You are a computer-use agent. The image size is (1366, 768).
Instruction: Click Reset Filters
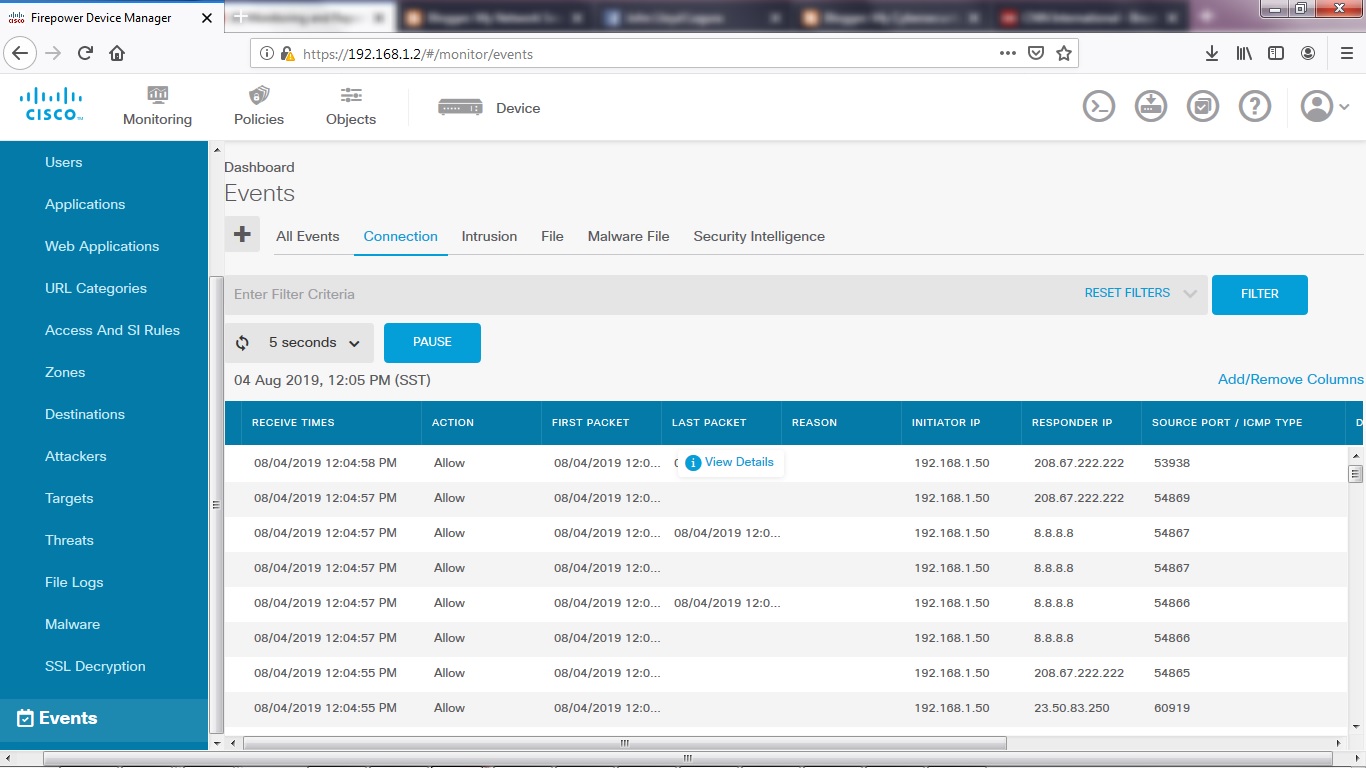1127,293
